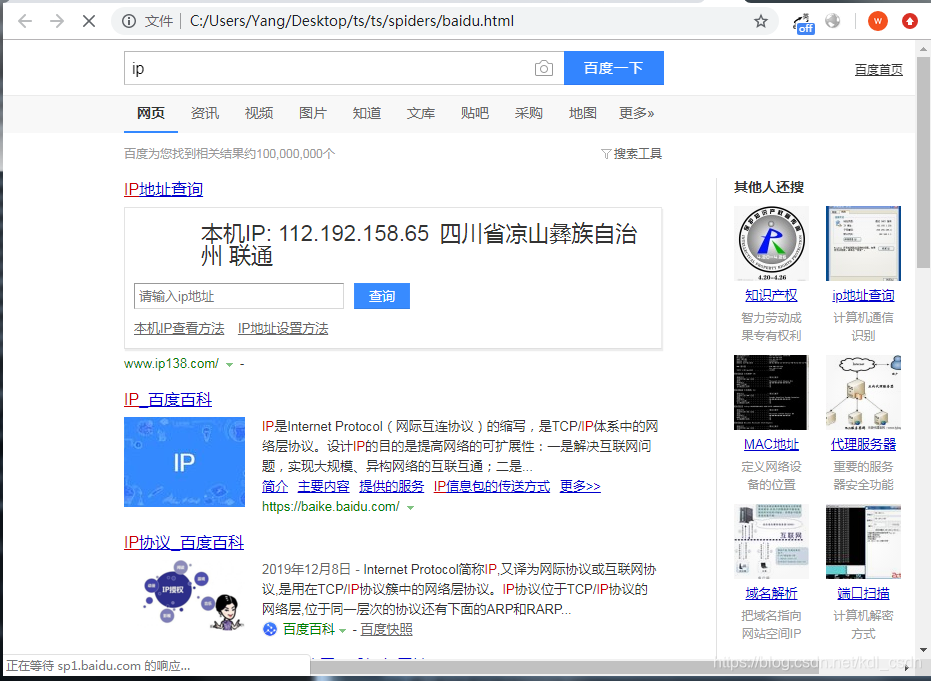Click the IP协议 cartoon thumbnail

tap(193, 596)
